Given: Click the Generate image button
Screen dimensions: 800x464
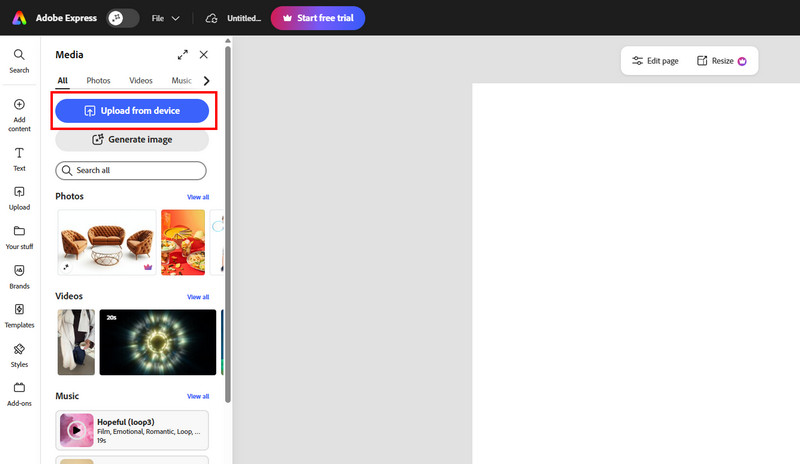Looking at the screenshot, I should coord(132,140).
